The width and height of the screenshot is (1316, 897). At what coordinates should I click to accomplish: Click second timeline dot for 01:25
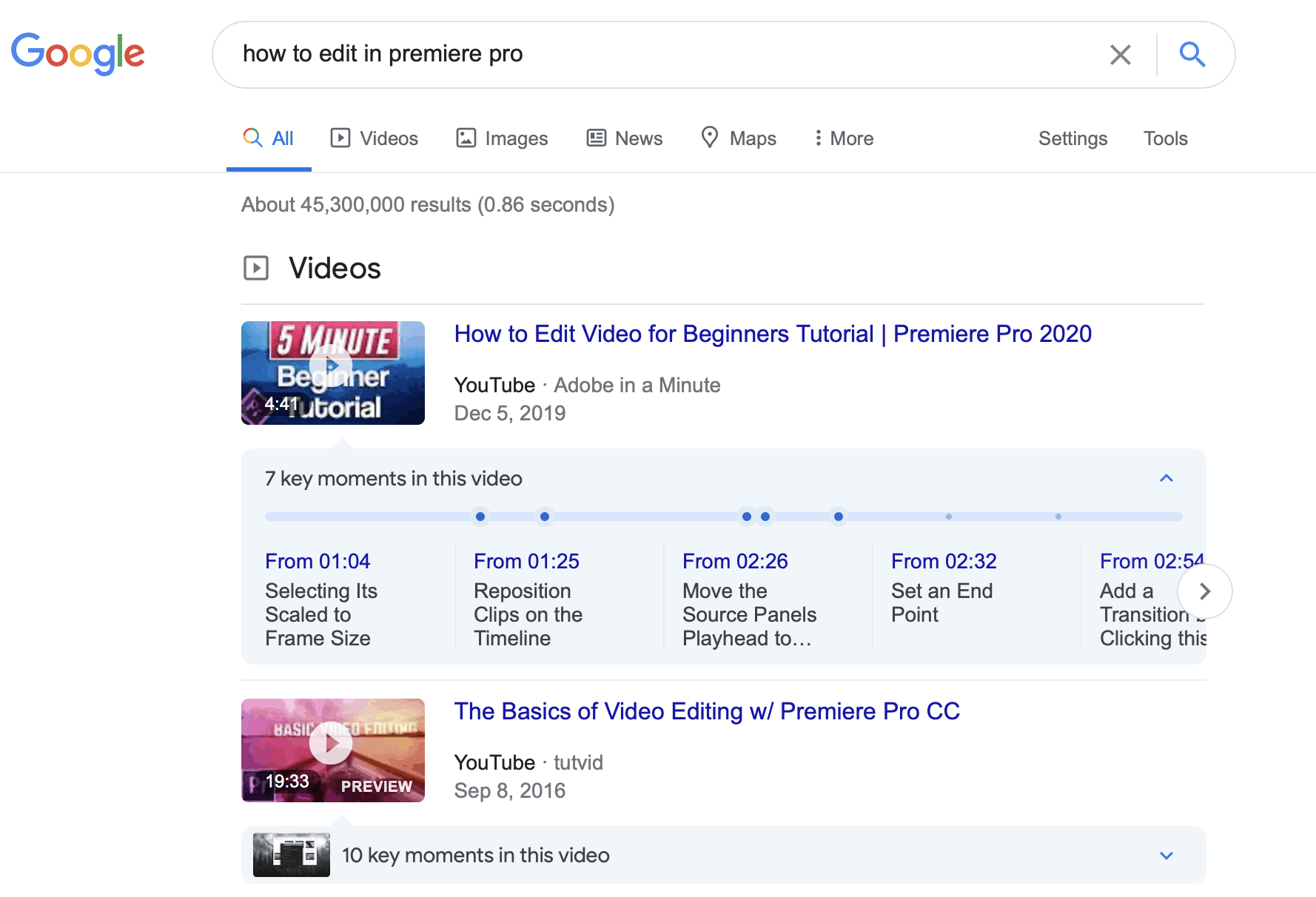point(545,517)
